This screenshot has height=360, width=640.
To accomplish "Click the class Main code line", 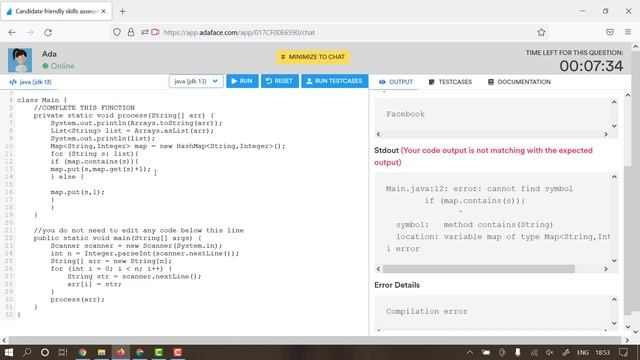I will click(x=42, y=100).
